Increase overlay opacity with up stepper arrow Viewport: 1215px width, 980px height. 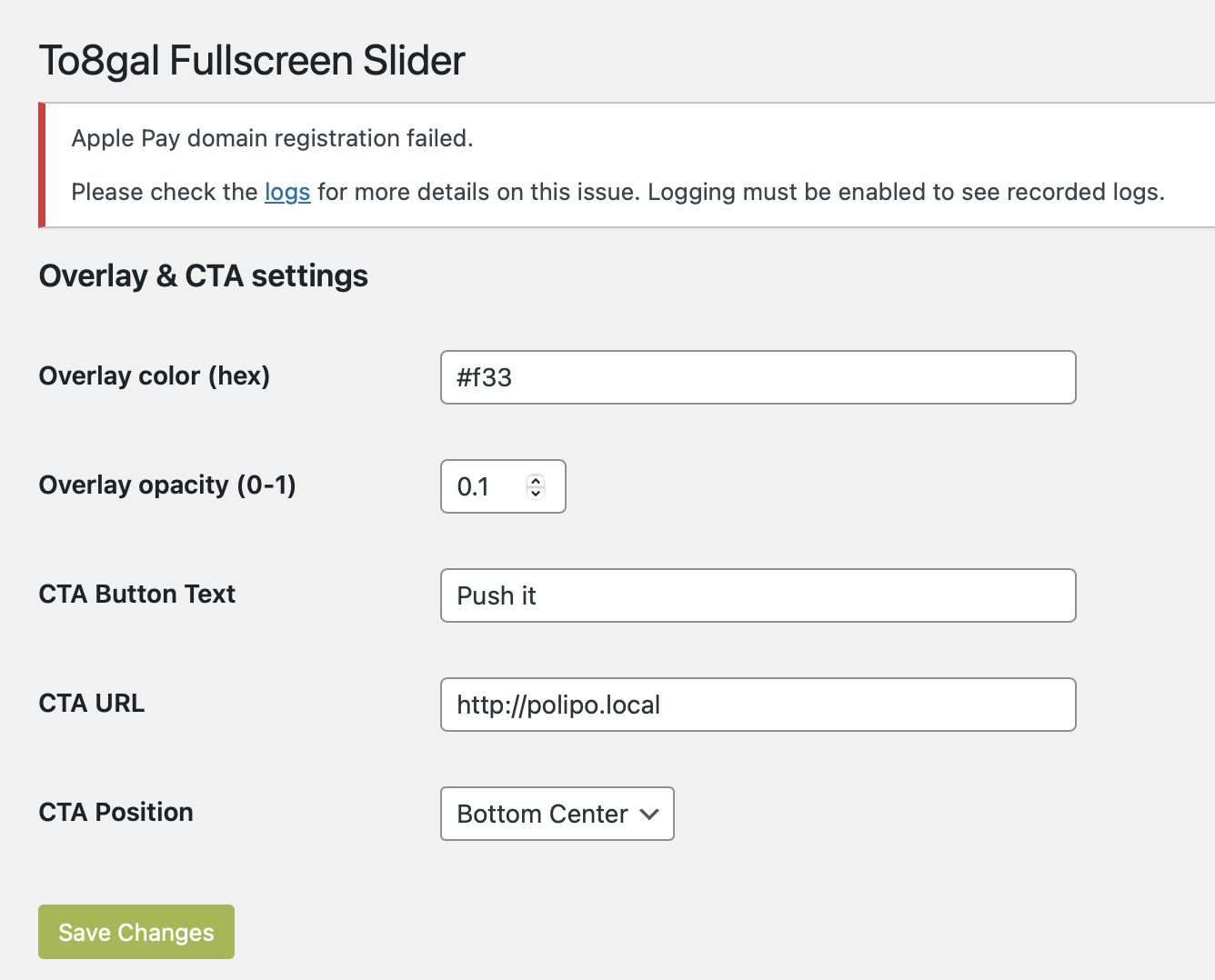tap(536, 480)
